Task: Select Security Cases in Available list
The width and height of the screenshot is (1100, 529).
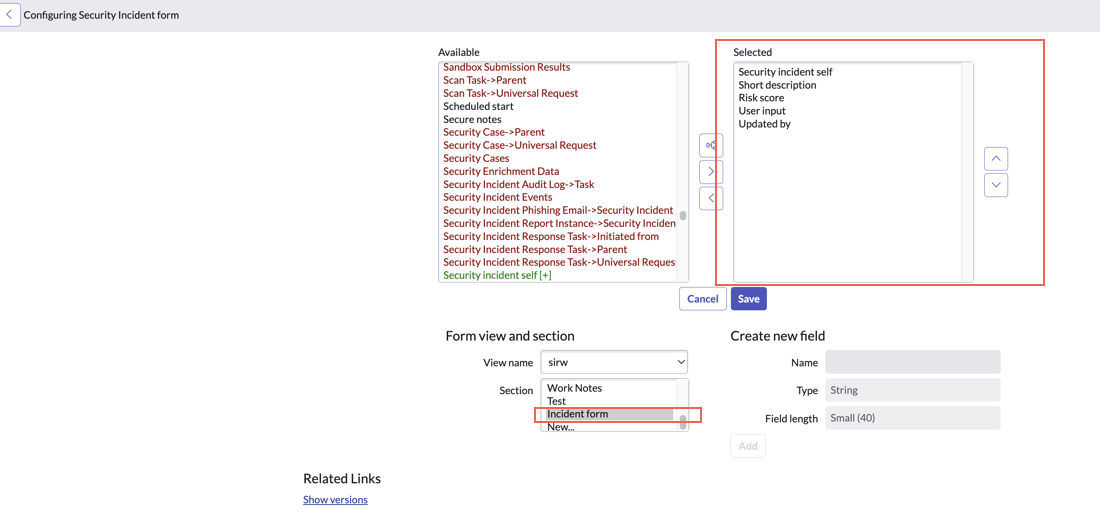Action: (x=476, y=159)
